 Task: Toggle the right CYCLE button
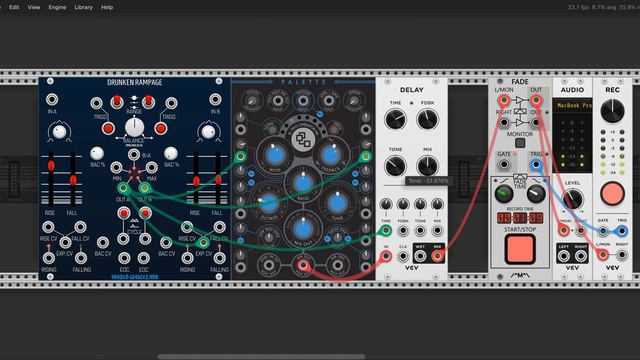(145, 213)
